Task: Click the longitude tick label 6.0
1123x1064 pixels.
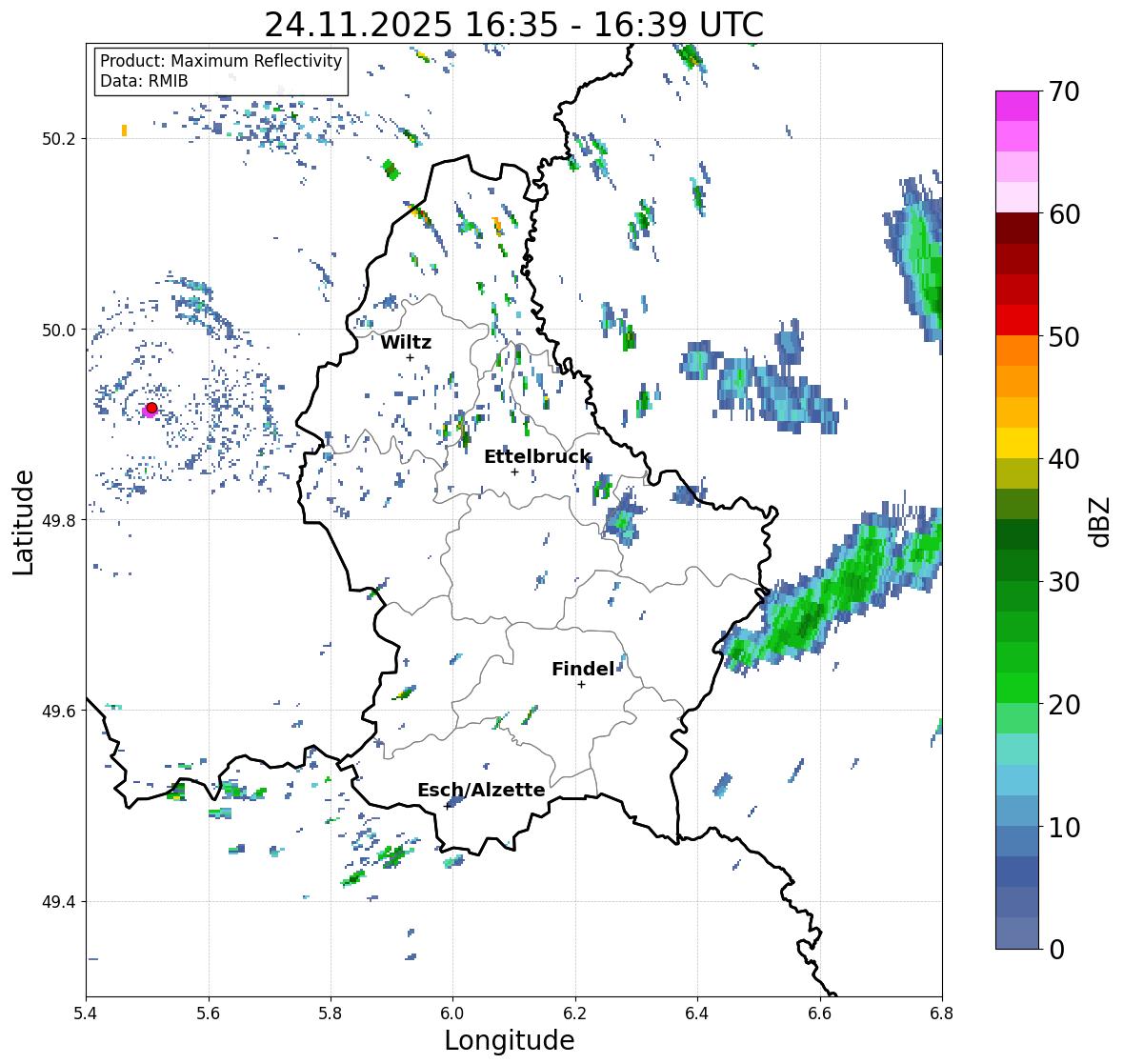Action: (x=452, y=1014)
